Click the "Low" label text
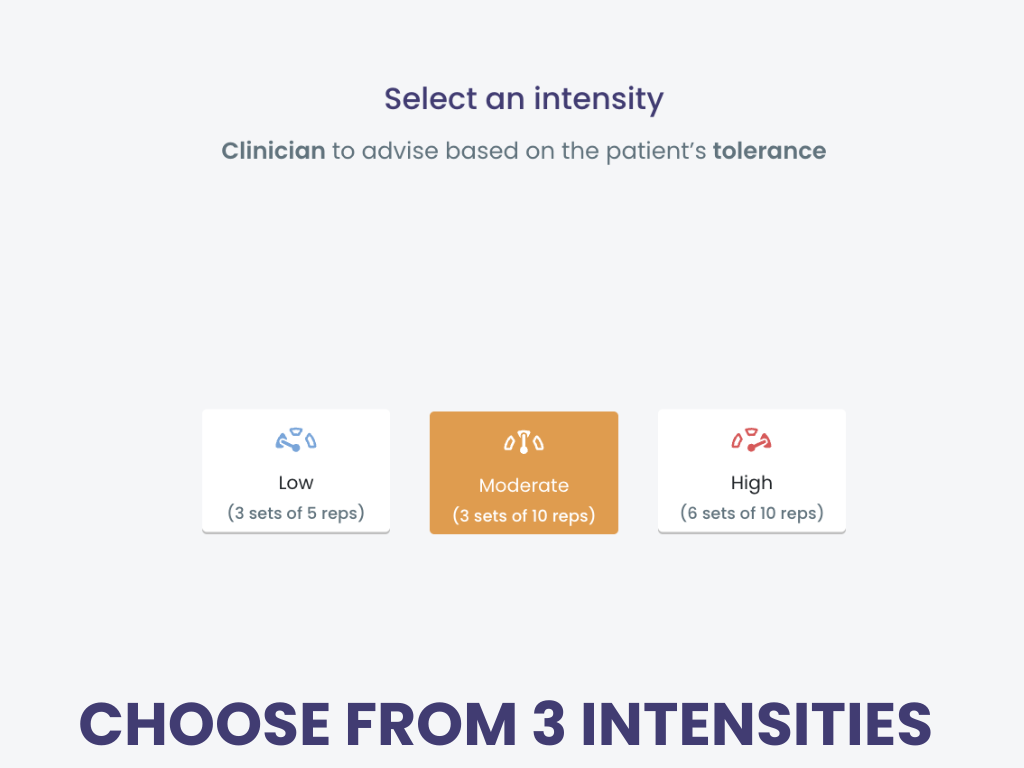This screenshot has width=1024, height=768. click(x=296, y=482)
